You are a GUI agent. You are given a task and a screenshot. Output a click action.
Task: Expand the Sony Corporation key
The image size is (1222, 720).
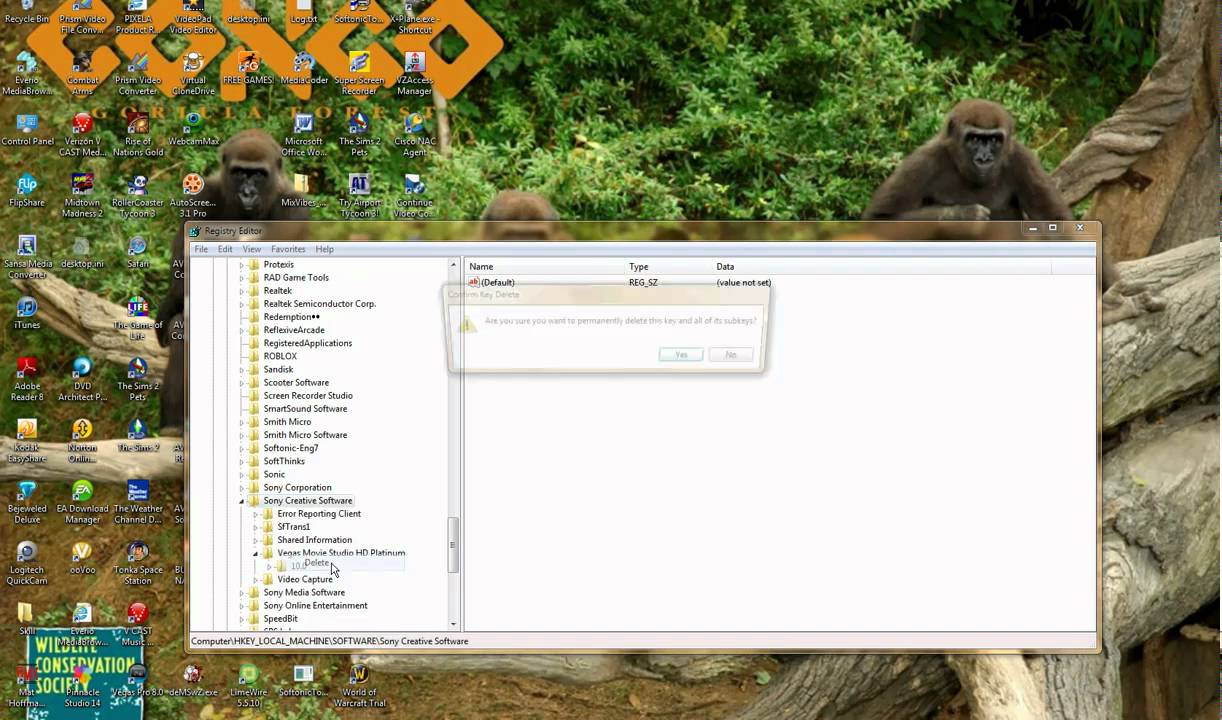pyautogui.click(x=241, y=488)
